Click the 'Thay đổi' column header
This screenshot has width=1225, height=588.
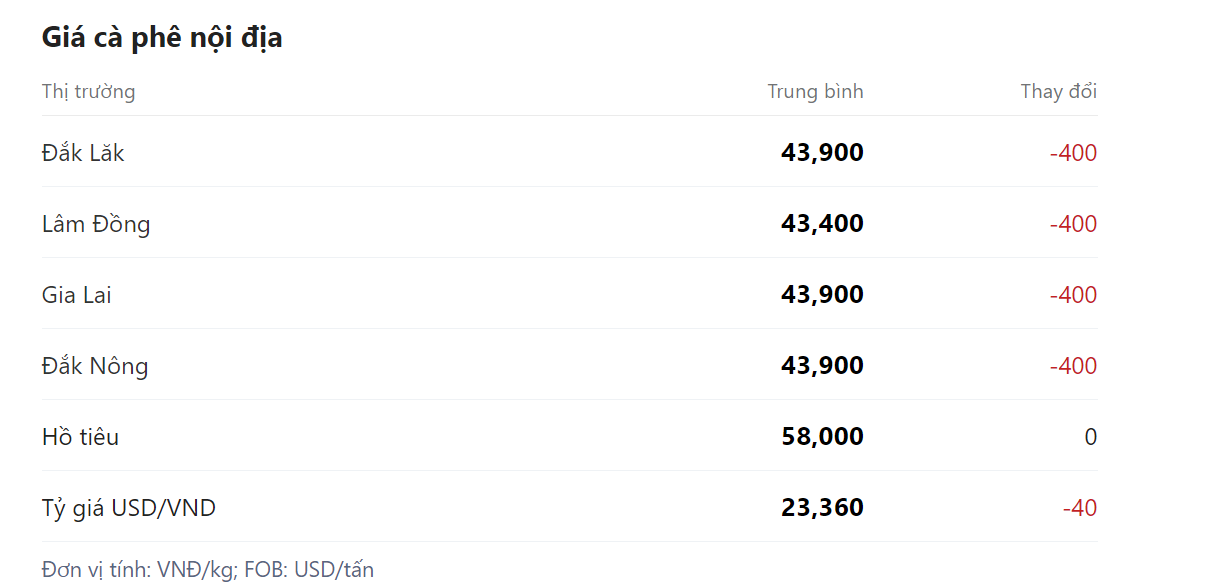click(x=1058, y=92)
